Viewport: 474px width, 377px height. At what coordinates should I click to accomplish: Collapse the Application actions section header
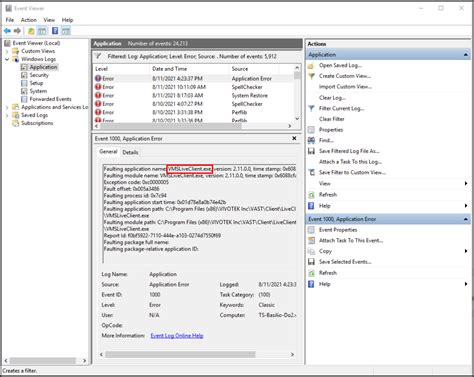tap(466, 55)
